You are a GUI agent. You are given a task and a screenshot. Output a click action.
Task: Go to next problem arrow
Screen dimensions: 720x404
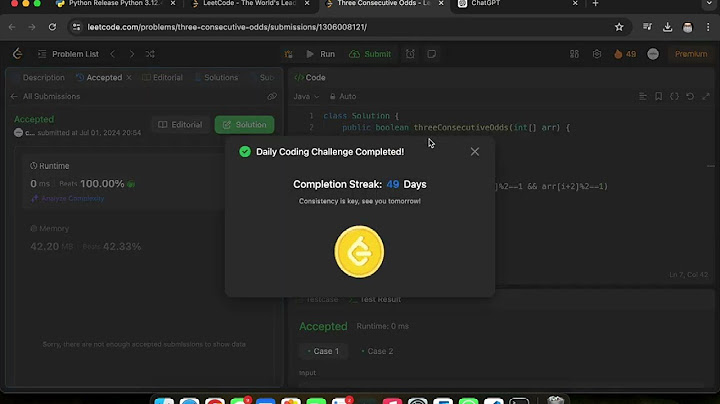coord(132,54)
